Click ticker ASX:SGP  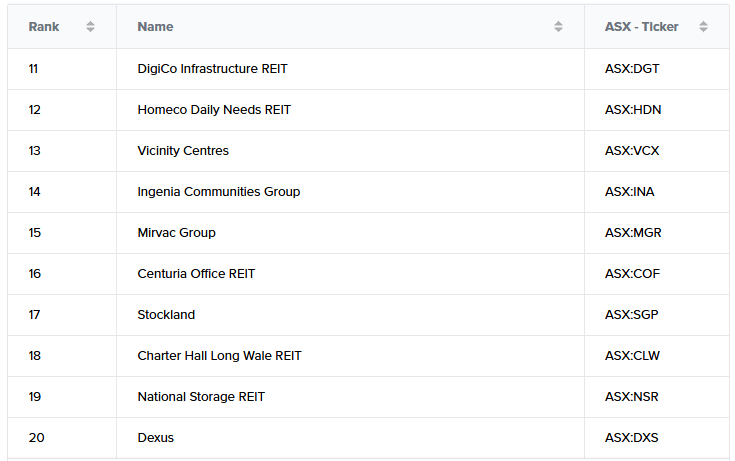coord(632,315)
